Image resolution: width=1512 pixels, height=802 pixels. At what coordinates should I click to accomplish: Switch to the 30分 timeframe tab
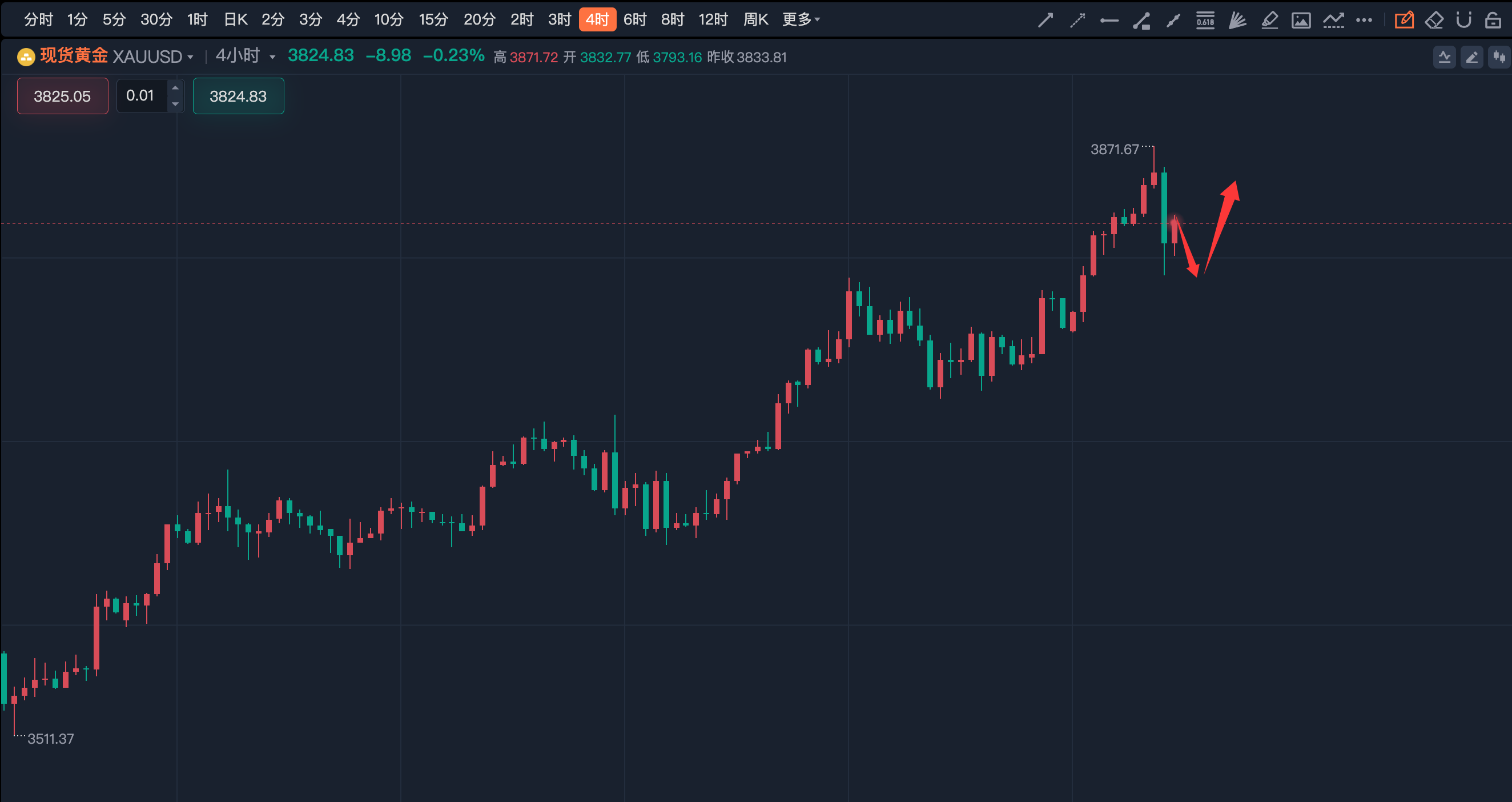point(156,19)
